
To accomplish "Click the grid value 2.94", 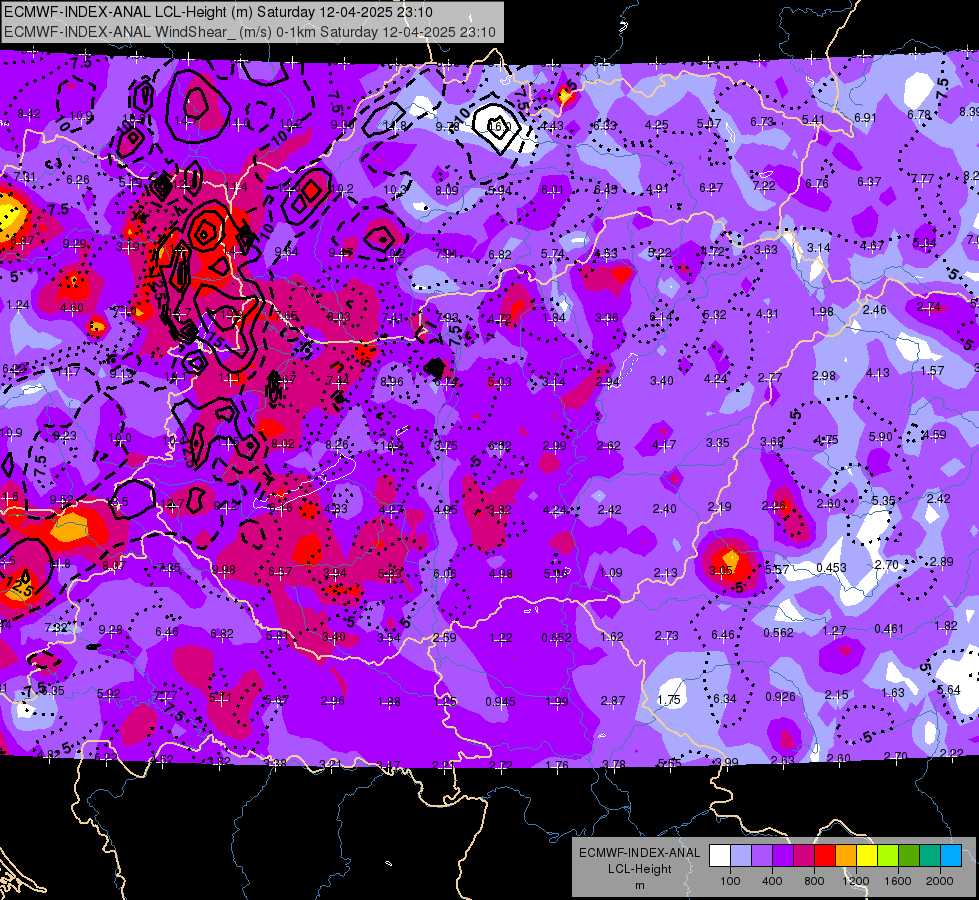I will coord(608,382).
